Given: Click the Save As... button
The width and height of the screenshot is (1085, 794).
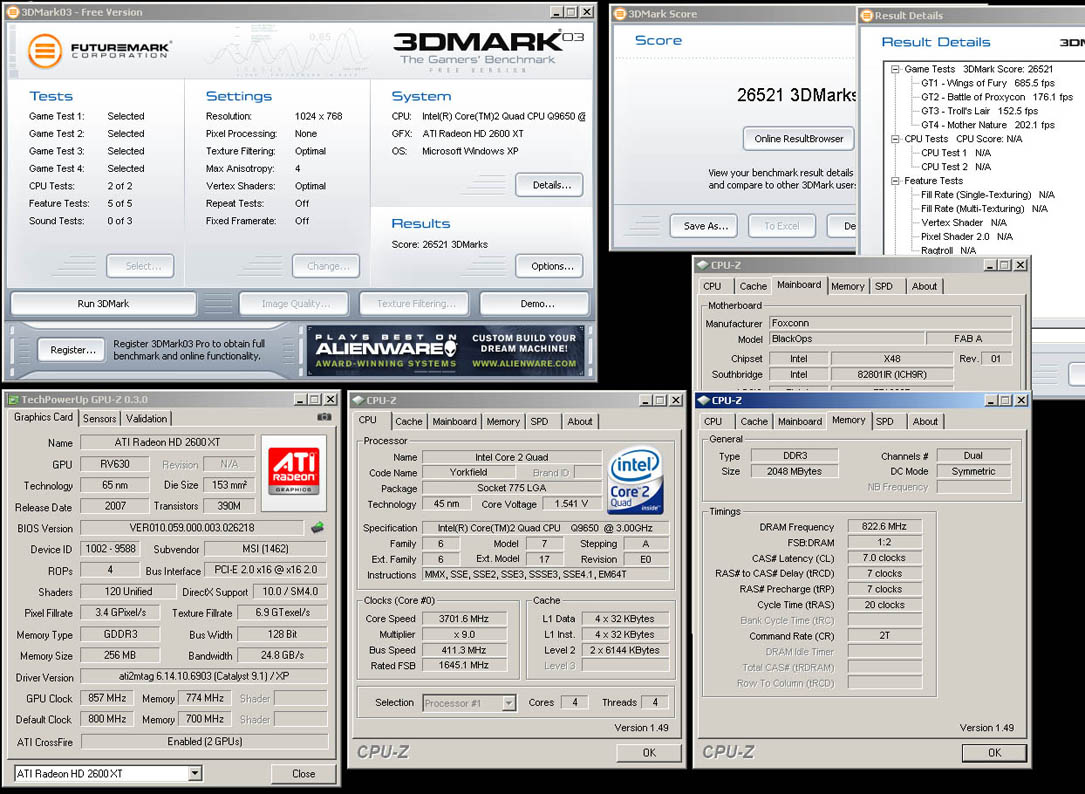Looking at the screenshot, I should click(x=704, y=226).
